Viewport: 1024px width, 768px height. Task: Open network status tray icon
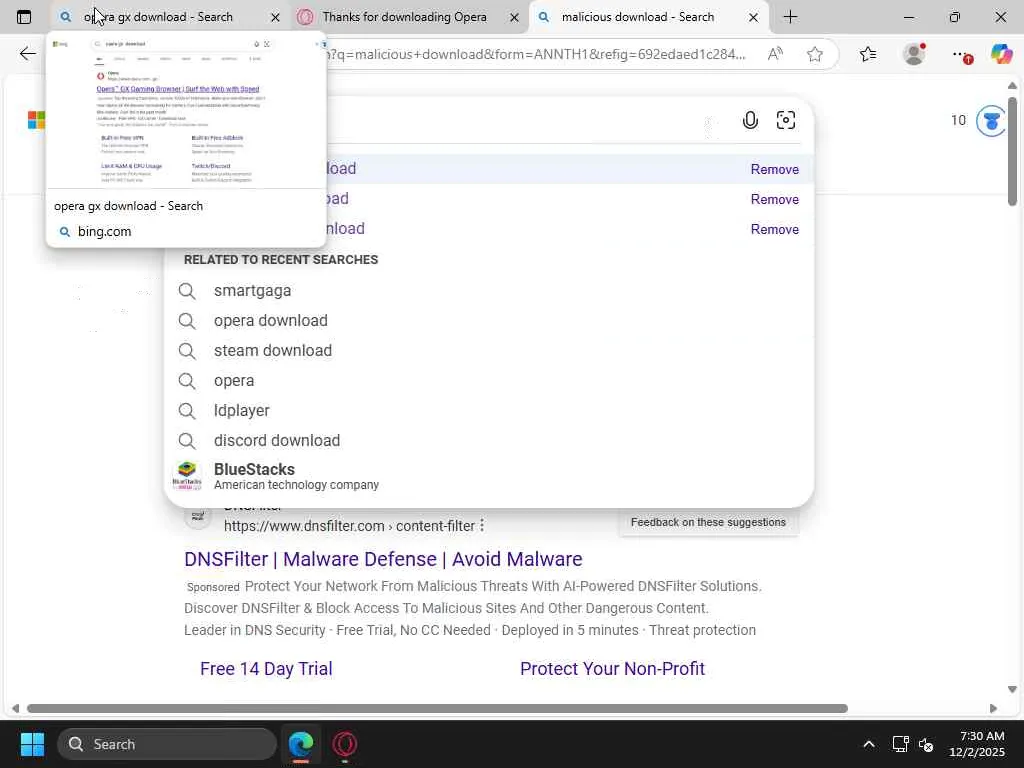[x=901, y=744]
